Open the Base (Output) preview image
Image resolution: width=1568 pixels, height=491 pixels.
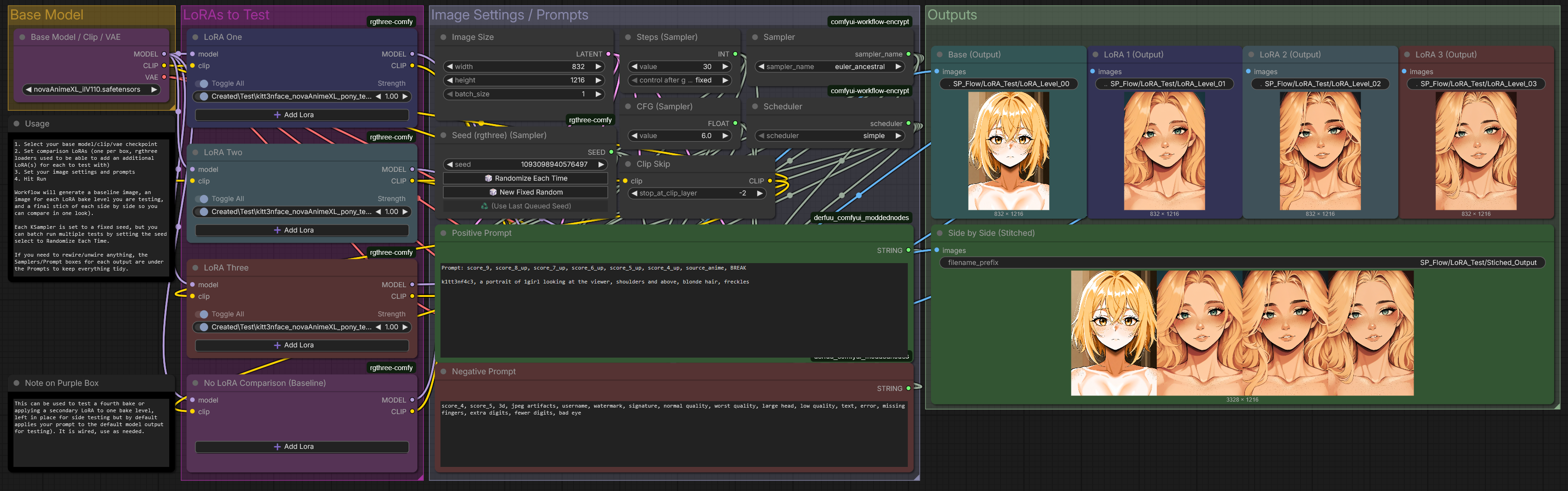(x=1008, y=151)
